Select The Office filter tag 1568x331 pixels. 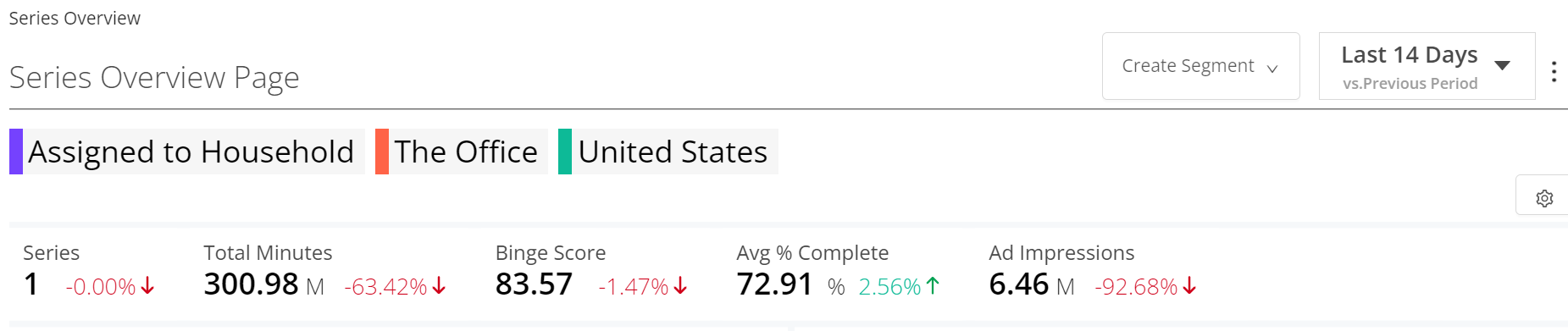[462, 152]
